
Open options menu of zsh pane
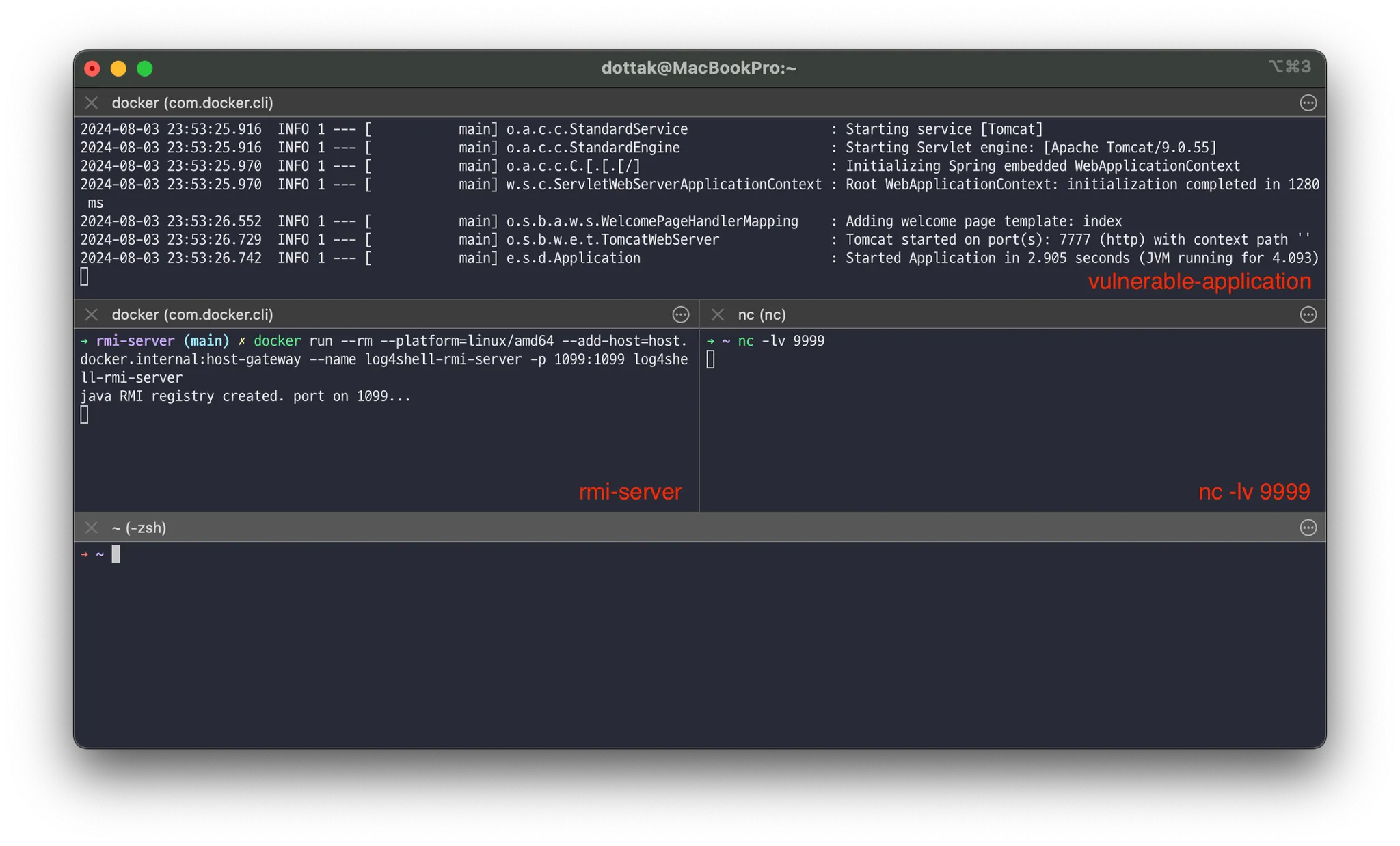pos(1308,528)
